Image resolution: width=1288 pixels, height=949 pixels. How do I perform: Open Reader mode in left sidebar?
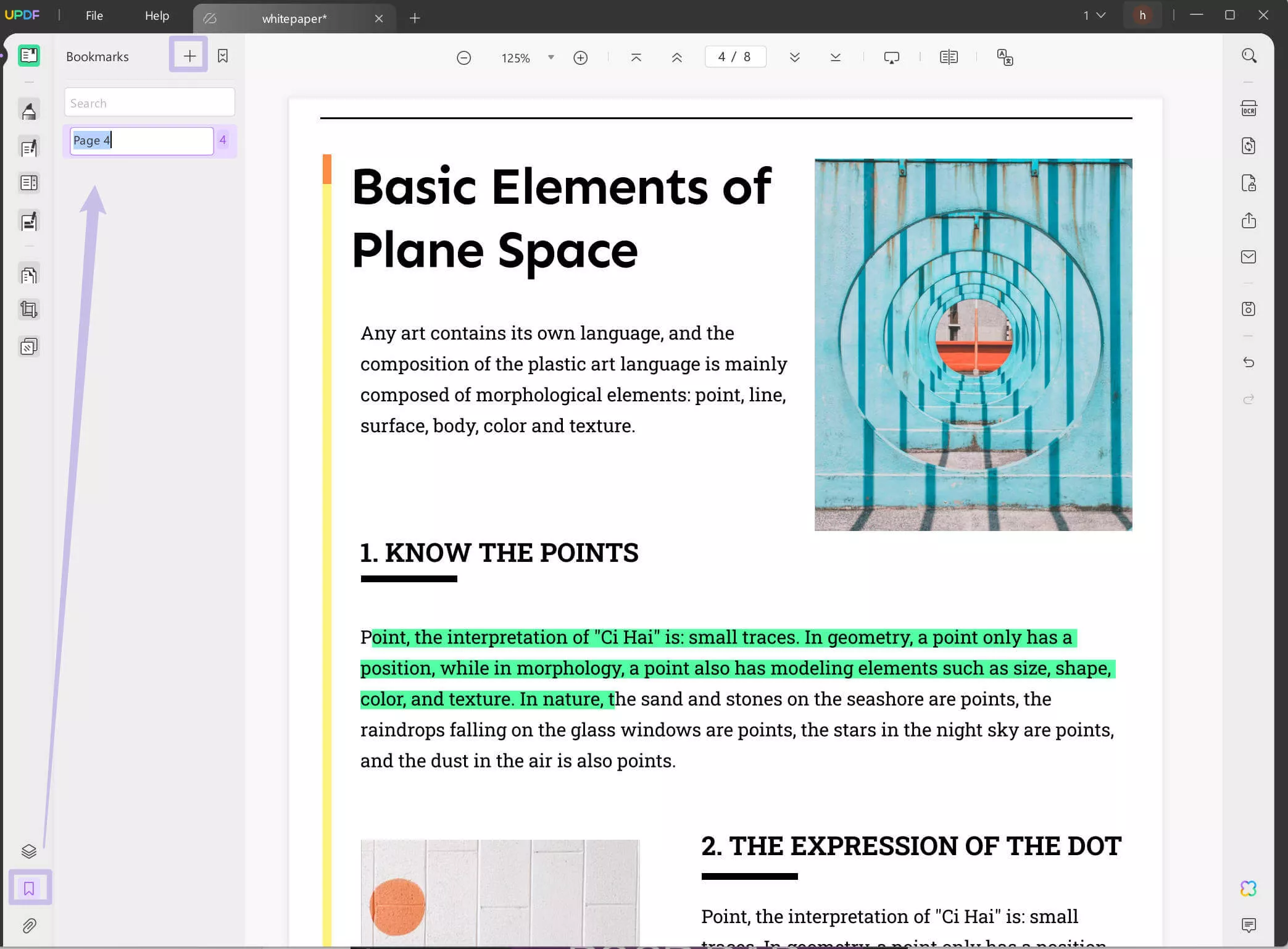28,56
